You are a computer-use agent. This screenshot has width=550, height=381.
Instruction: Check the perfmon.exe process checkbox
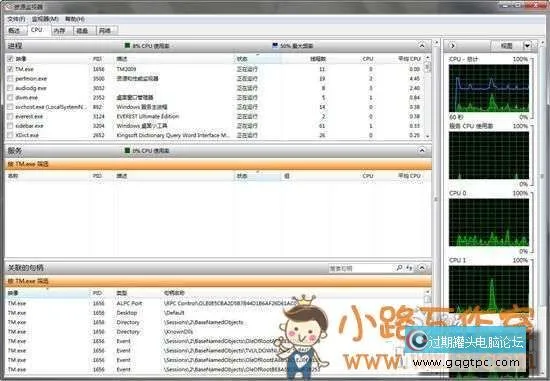click(x=10, y=79)
